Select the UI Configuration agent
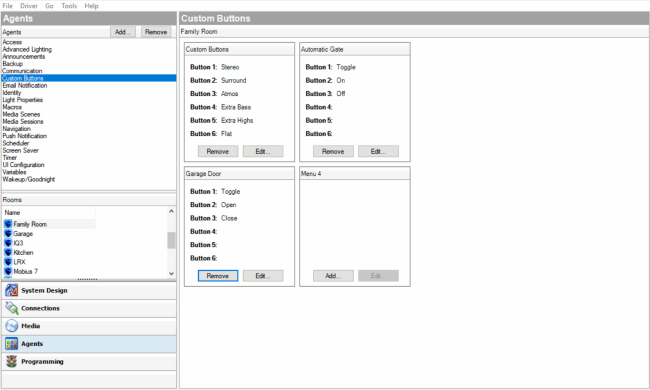The height and width of the screenshot is (390, 650). point(23,165)
